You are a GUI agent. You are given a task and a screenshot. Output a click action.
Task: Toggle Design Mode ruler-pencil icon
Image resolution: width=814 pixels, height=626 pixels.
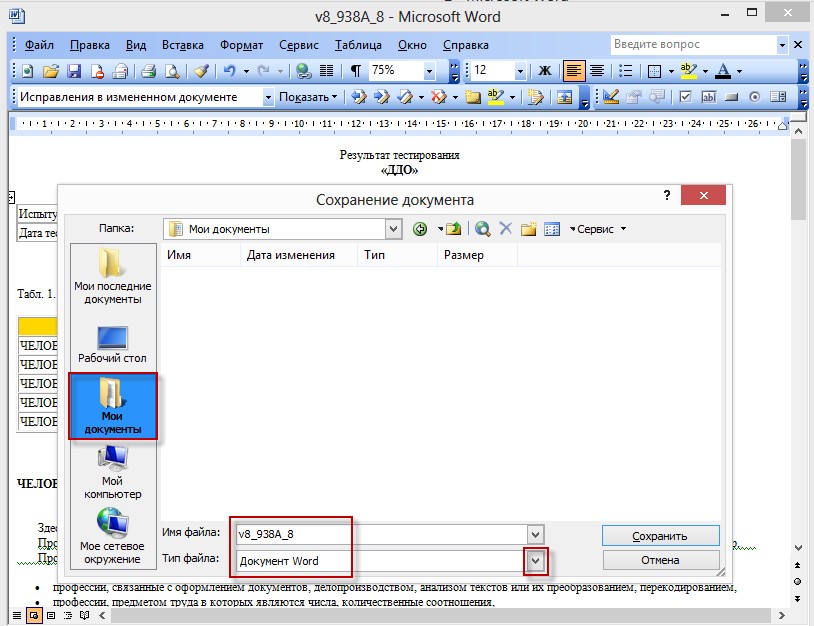click(x=610, y=97)
